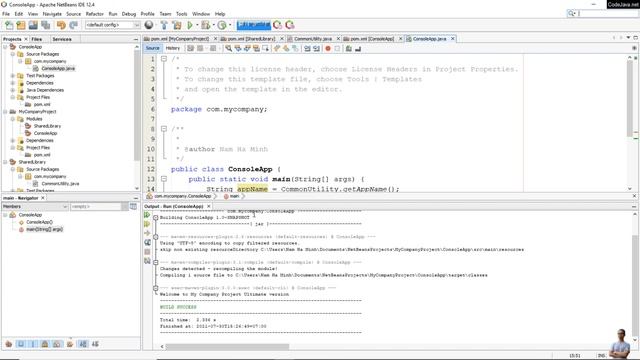The height and width of the screenshot is (360, 640).
Task: Switch editor to History view
Action: coord(173,48)
